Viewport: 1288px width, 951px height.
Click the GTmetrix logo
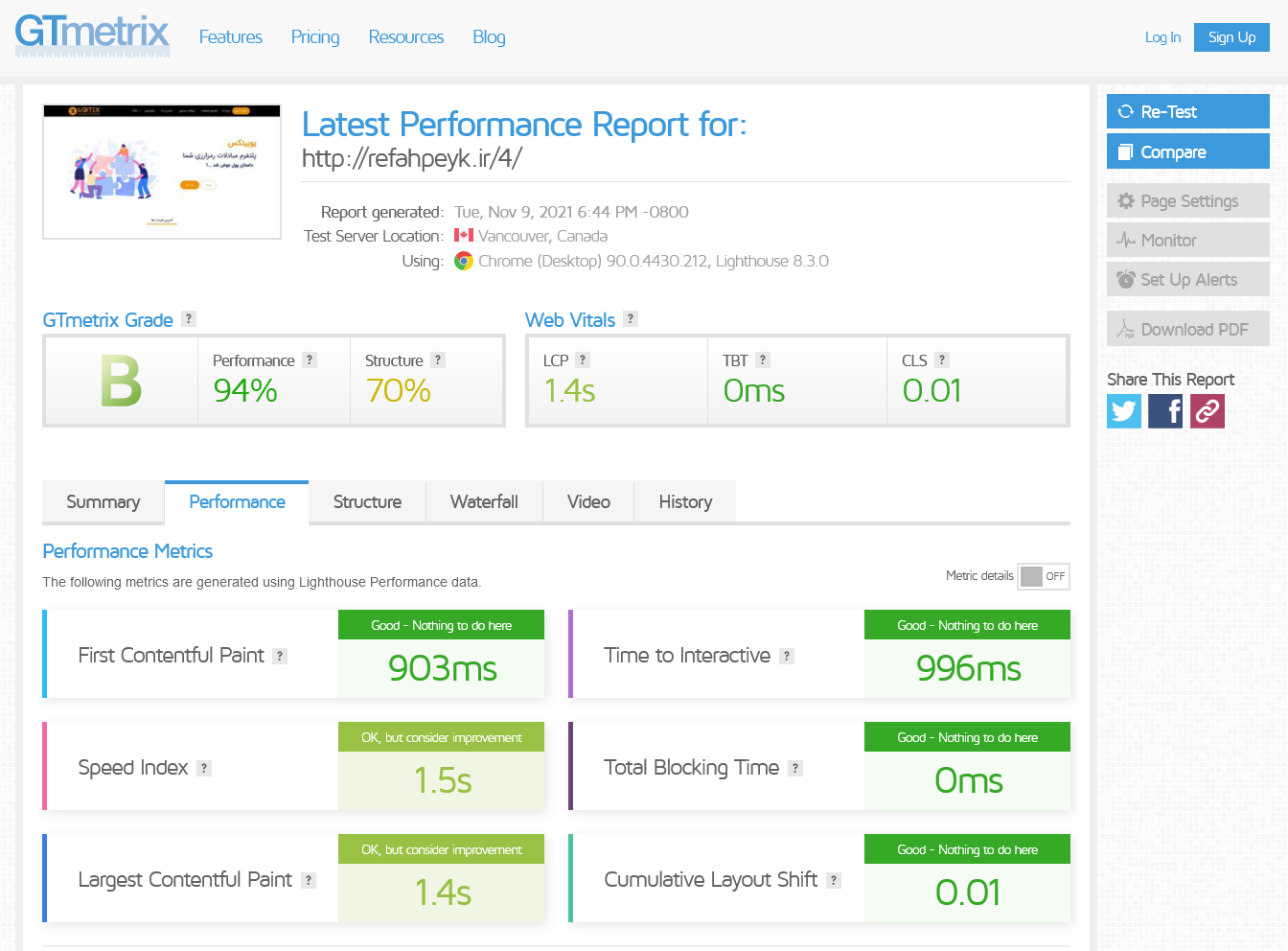tap(92, 35)
